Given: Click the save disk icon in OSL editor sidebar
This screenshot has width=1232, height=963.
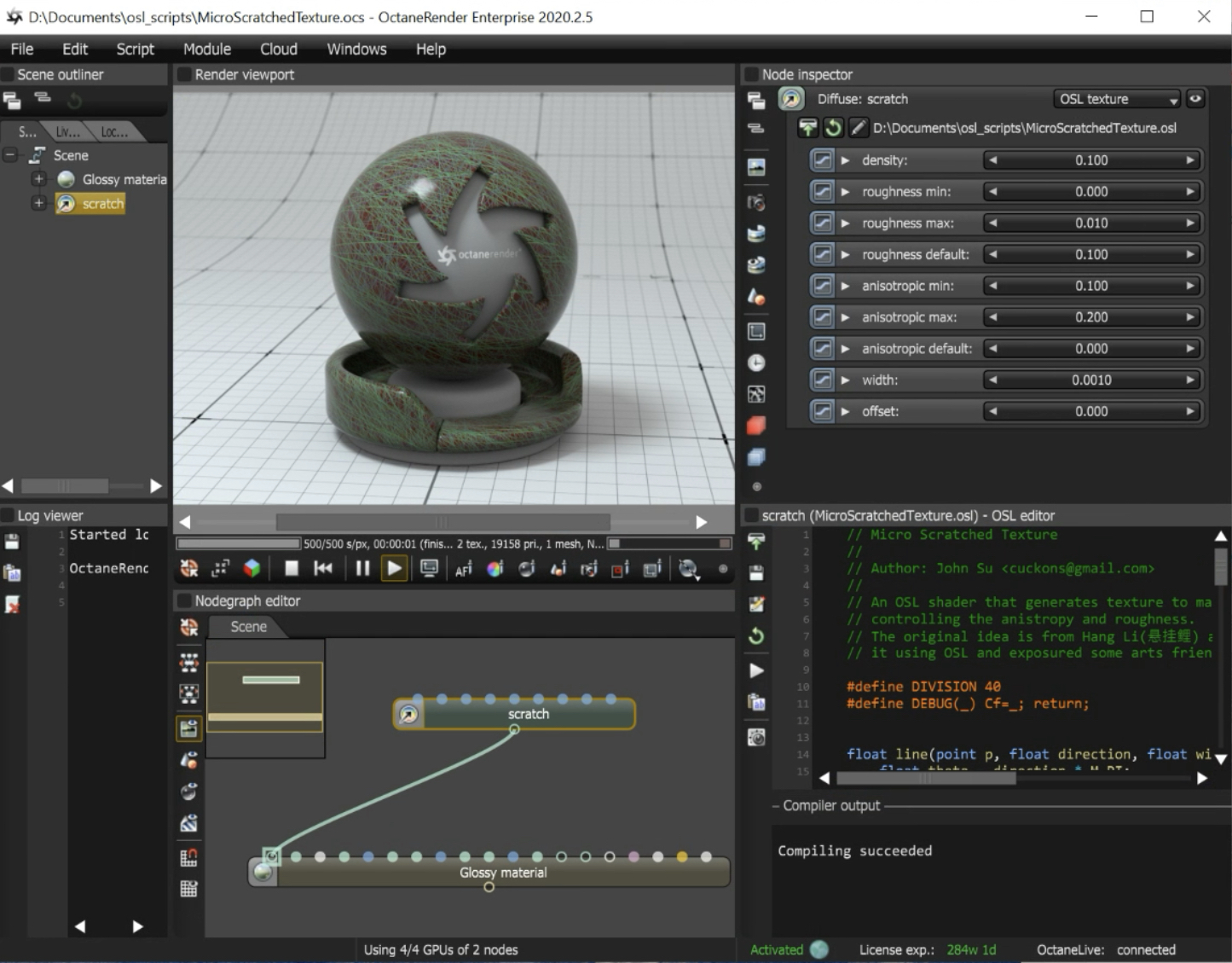Looking at the screenshot, I should (756, 573).
